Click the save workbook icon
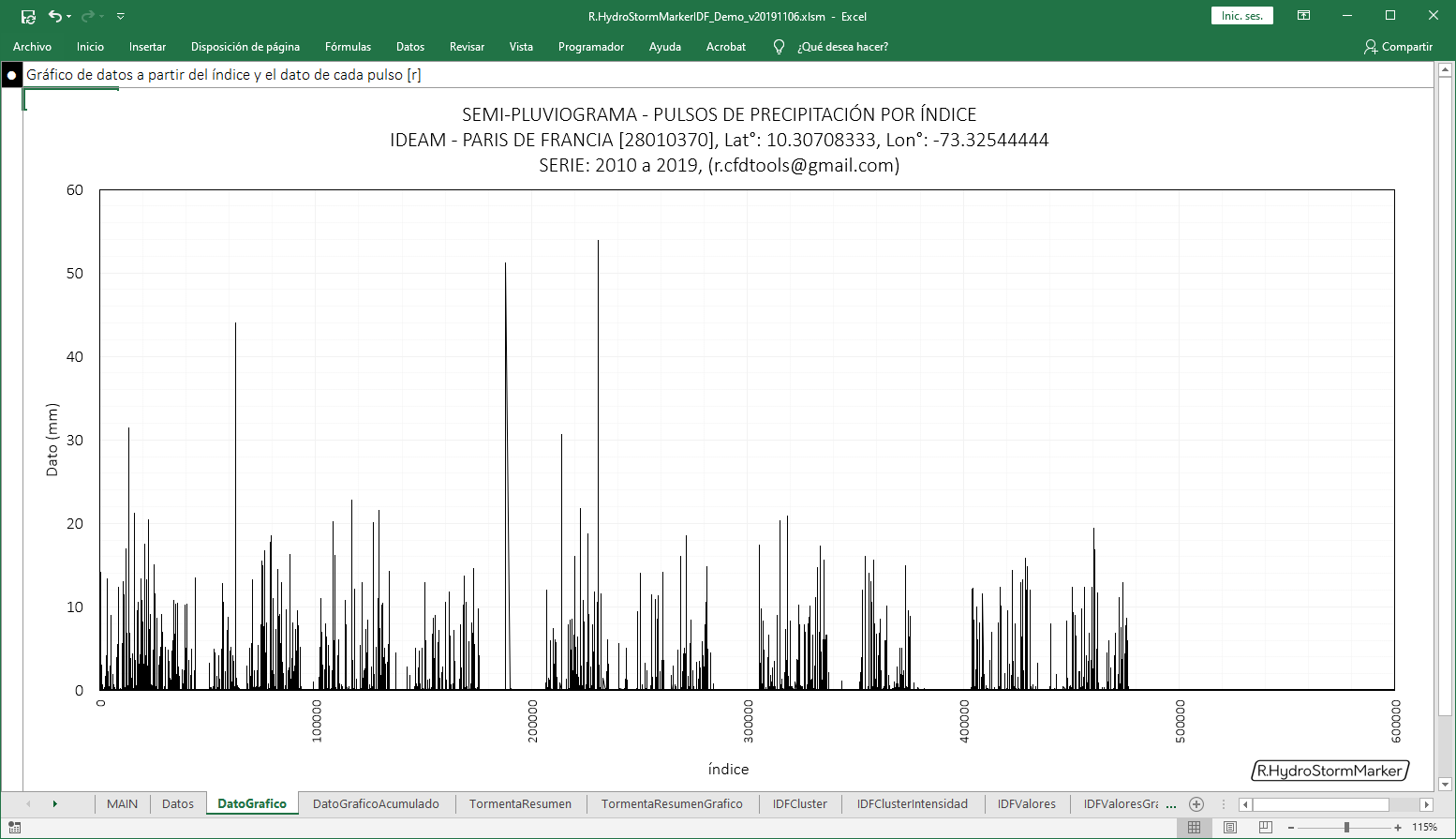Viewport: 1456px width, 839px height. coord(28,16)
